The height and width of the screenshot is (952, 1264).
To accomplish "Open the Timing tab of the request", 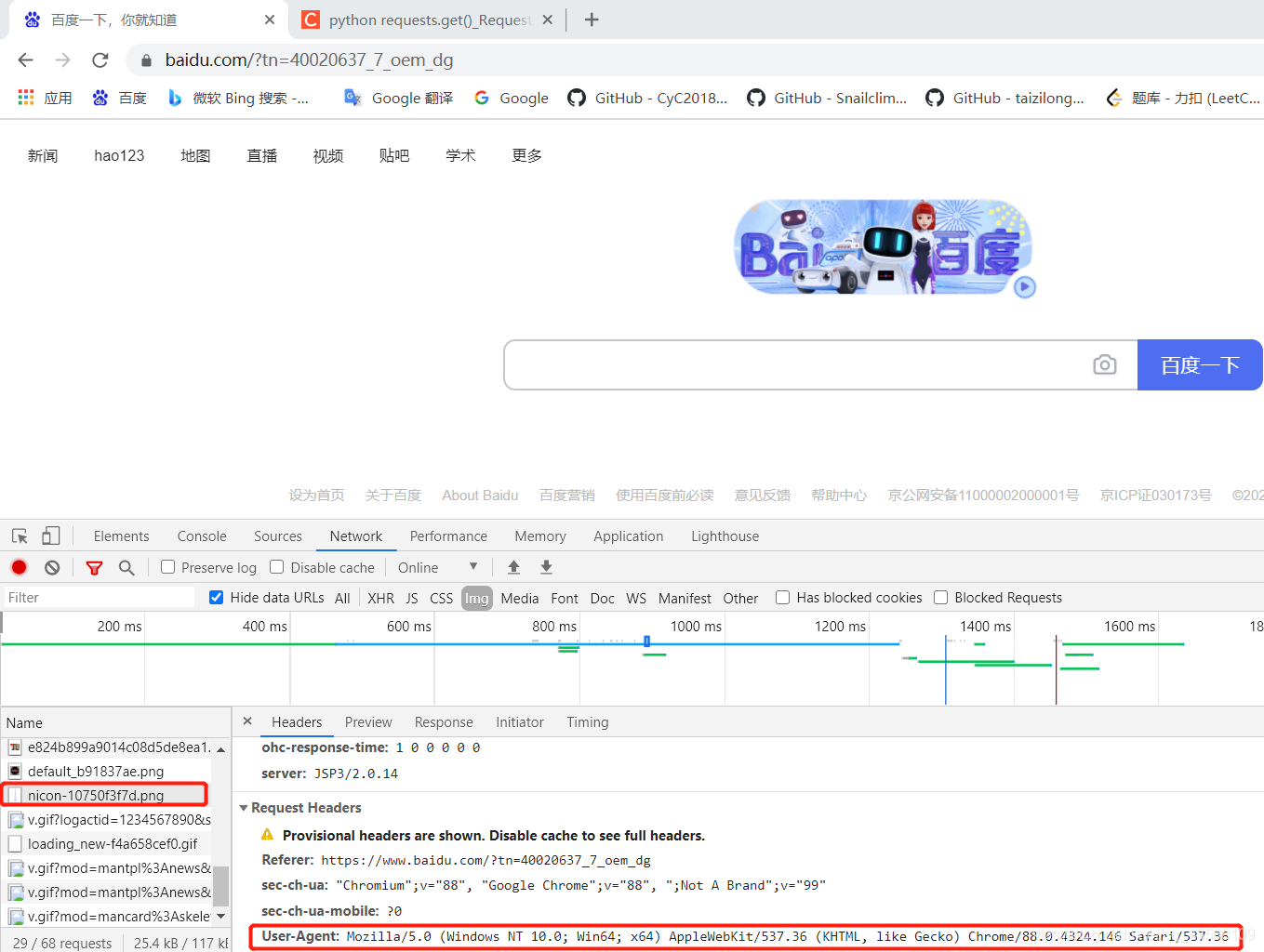I will [x=588, y=722].
